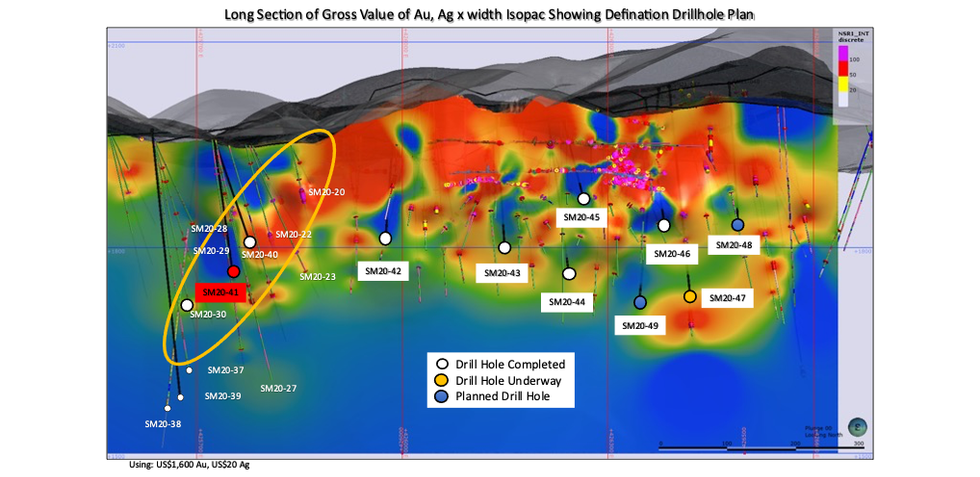Click the SM20-43 label box
Screen dimensions: 980x477
pos(501,273)
